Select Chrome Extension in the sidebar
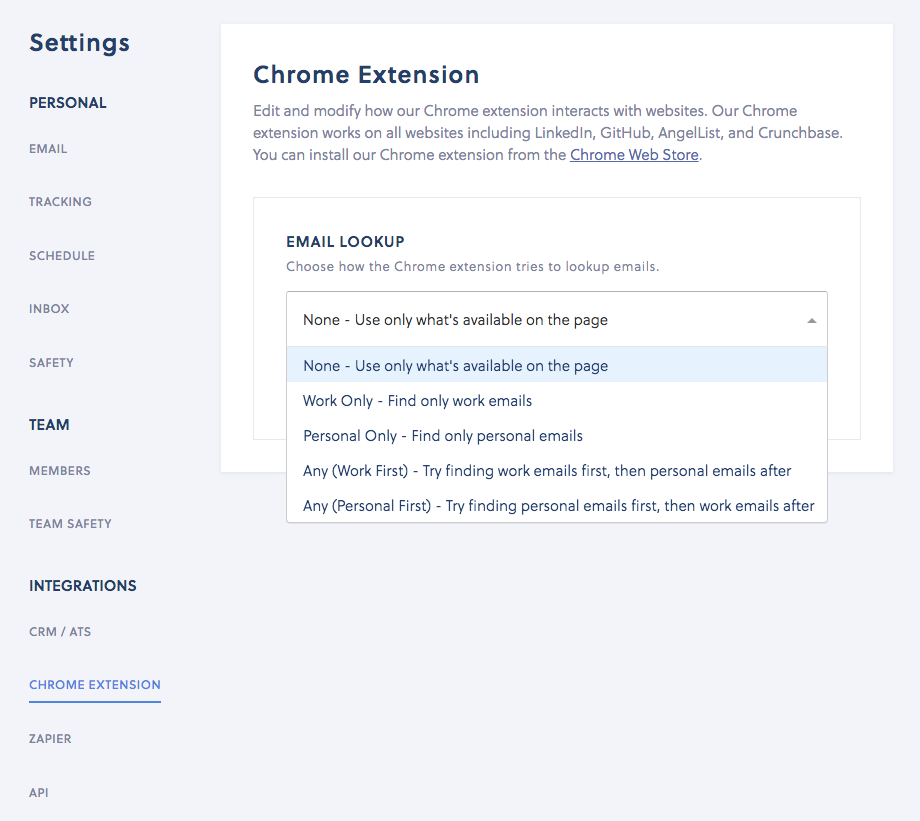Screen dimensions: 920x821 point(95,685)
